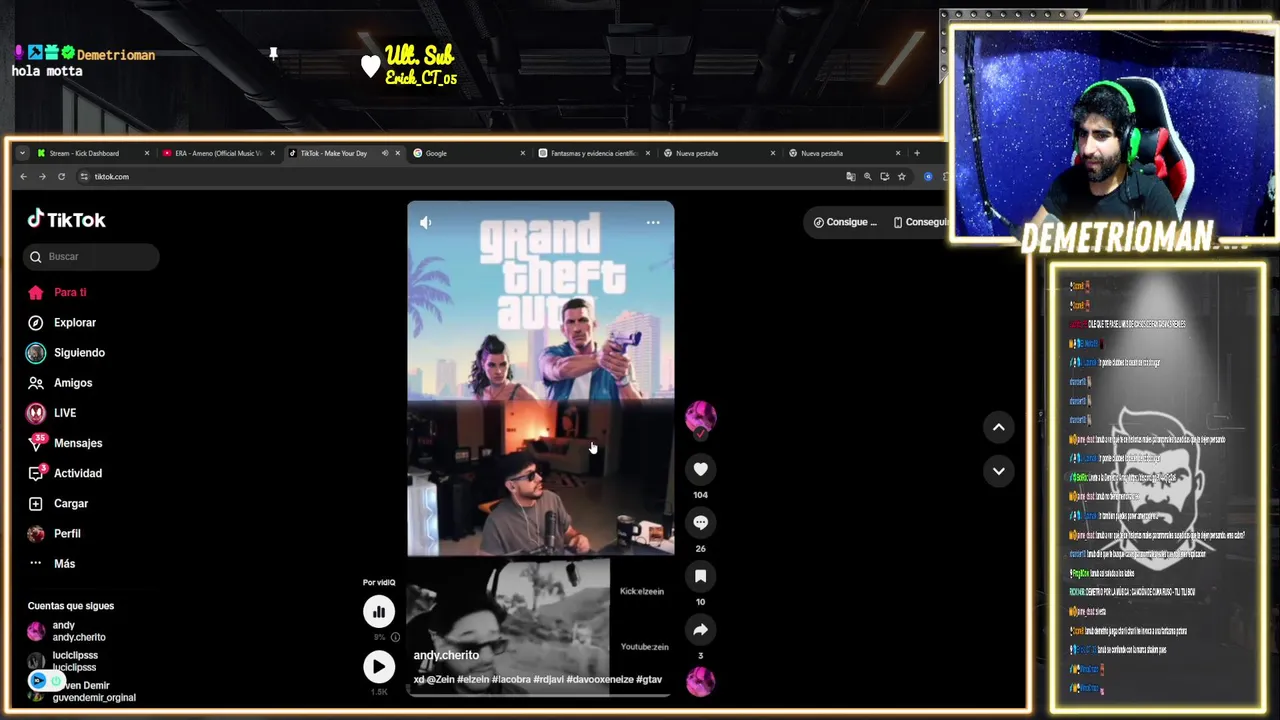Switch to Fantasmas y evidencia tab
Screen dimensions: 1280x720
coord(594,153)
